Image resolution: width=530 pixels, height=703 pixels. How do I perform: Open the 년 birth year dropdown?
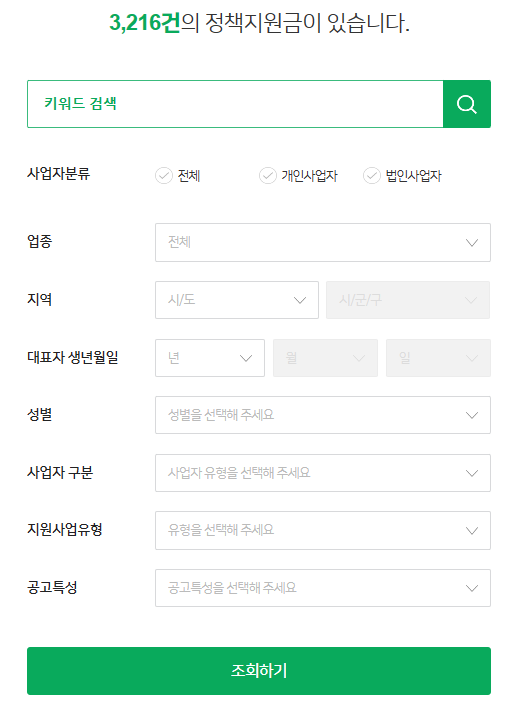coord(210,358)
